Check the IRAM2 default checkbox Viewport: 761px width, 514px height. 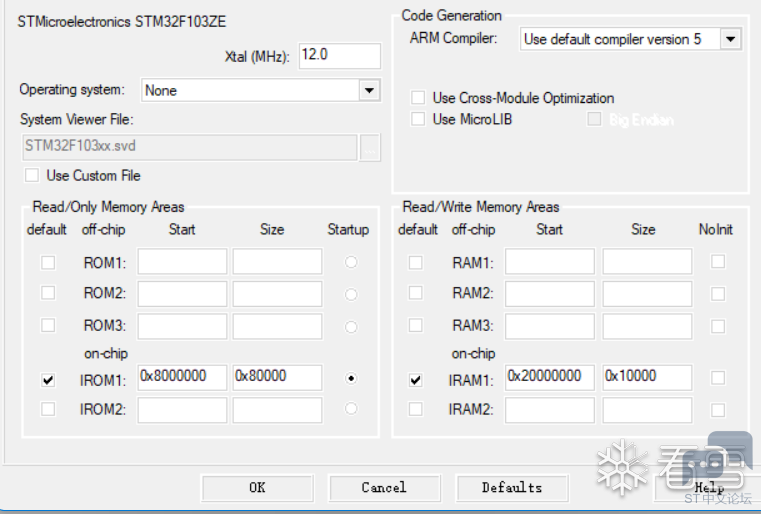click(415, 409)
